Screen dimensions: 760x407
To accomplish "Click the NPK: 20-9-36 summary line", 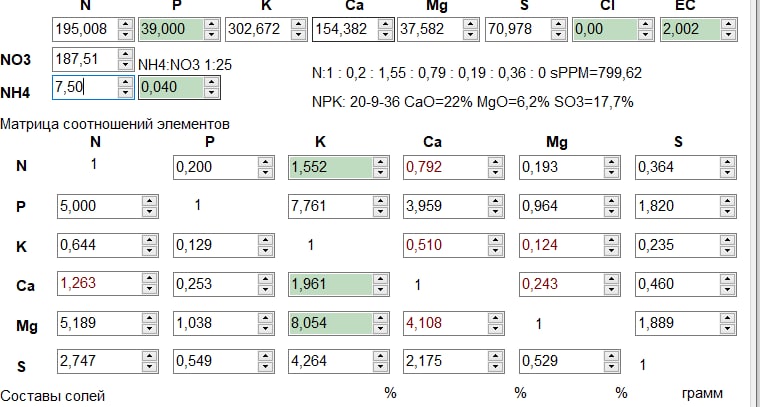I will pos(473,102).
